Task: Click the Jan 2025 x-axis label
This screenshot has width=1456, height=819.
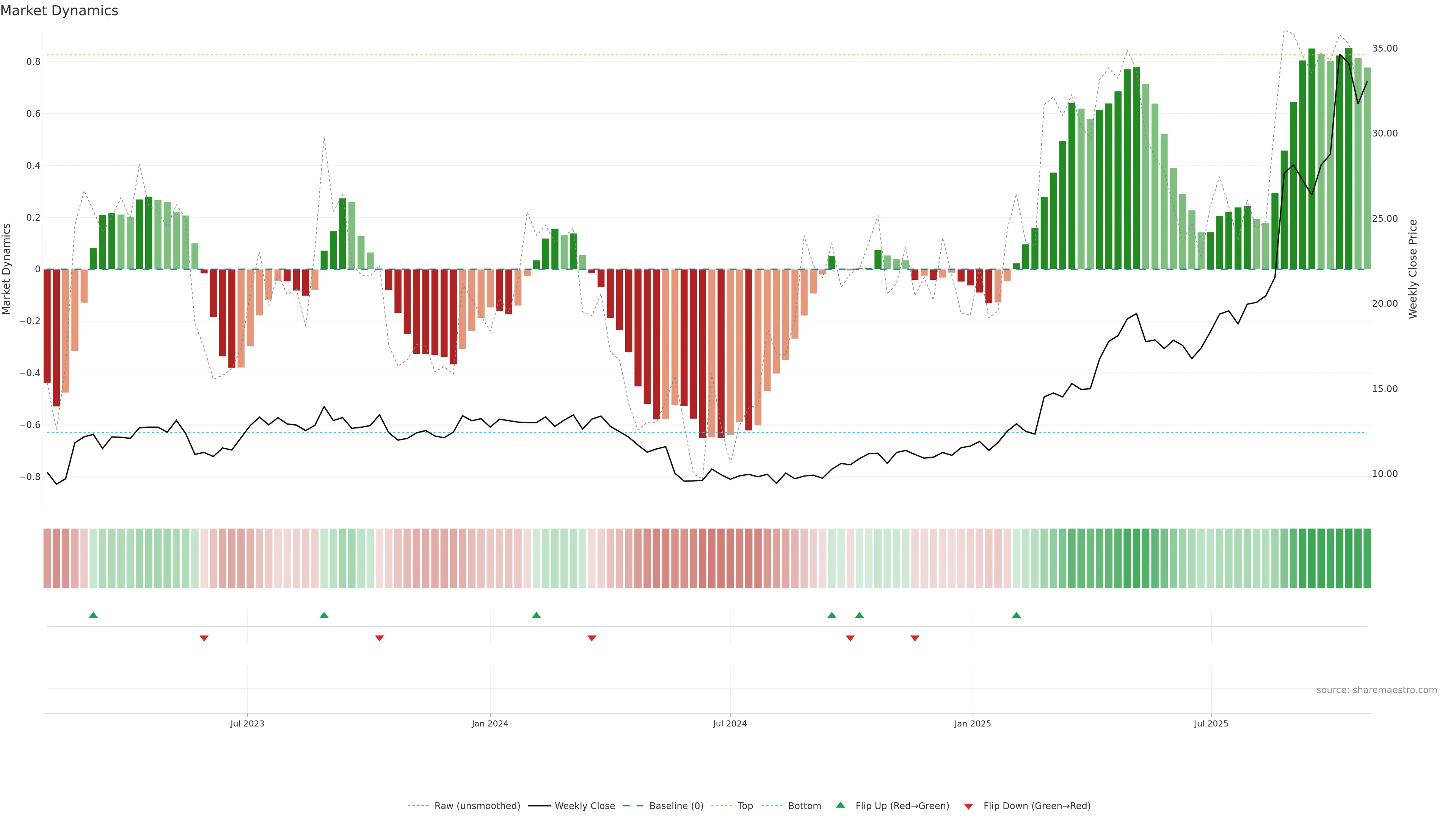Action: tap(972, 723)
